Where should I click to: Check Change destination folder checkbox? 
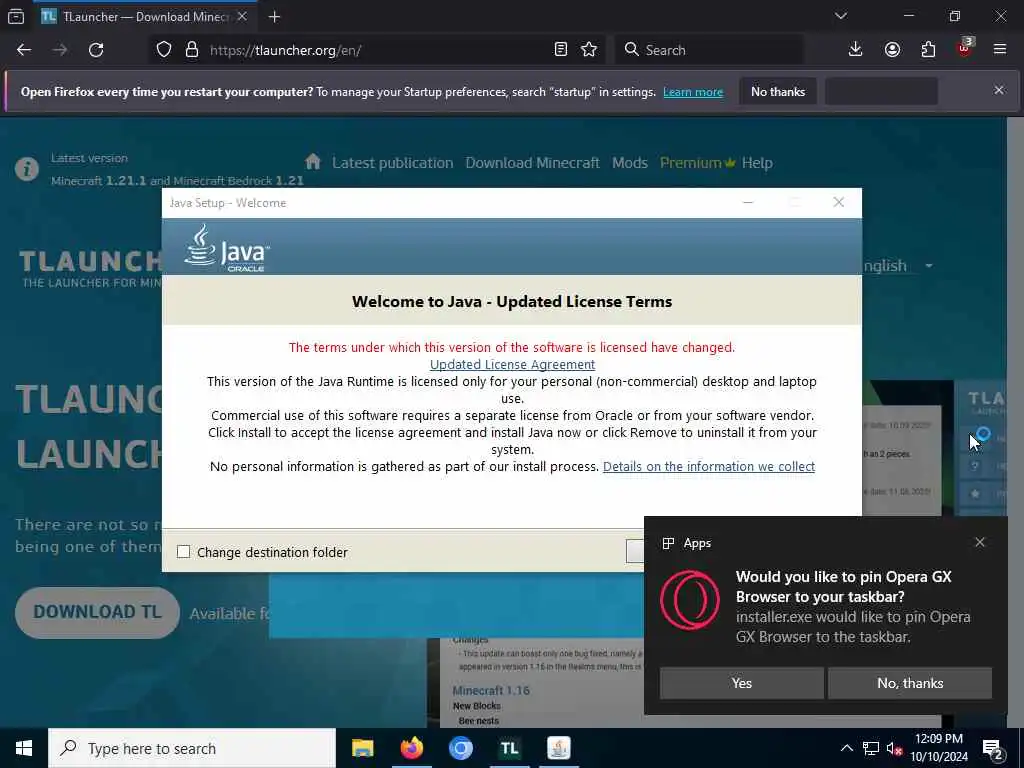[x=184, y=552]
